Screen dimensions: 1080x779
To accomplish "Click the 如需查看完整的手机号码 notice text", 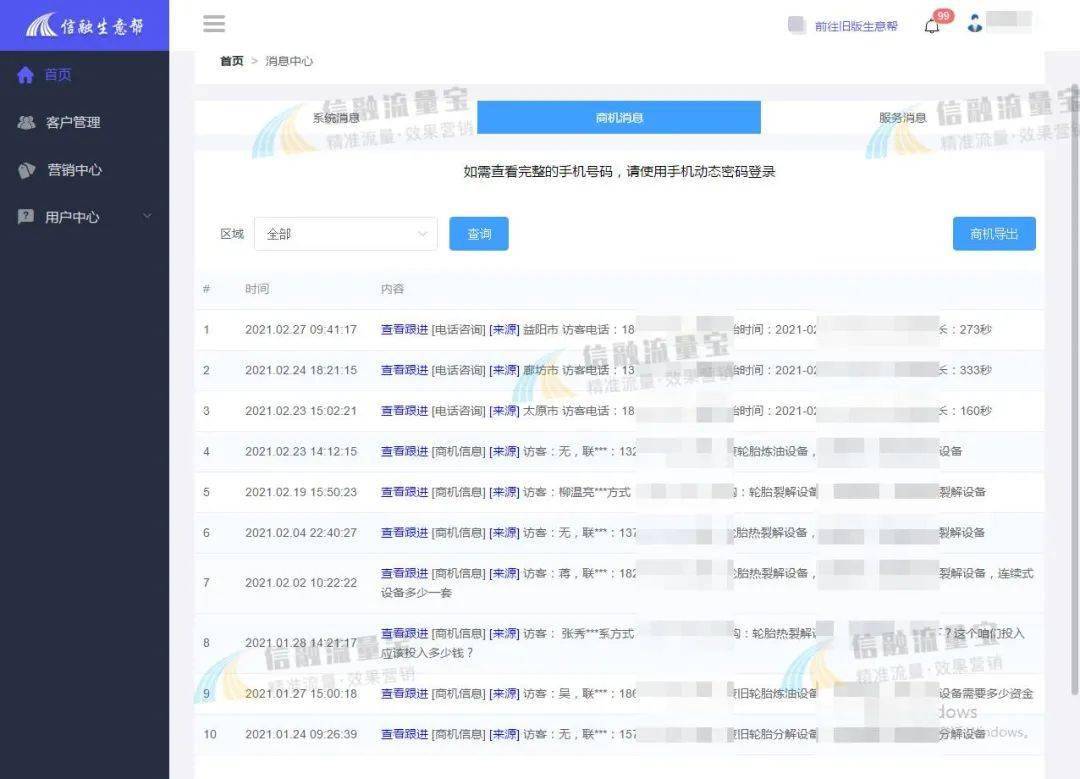I will tap(619, 172).
